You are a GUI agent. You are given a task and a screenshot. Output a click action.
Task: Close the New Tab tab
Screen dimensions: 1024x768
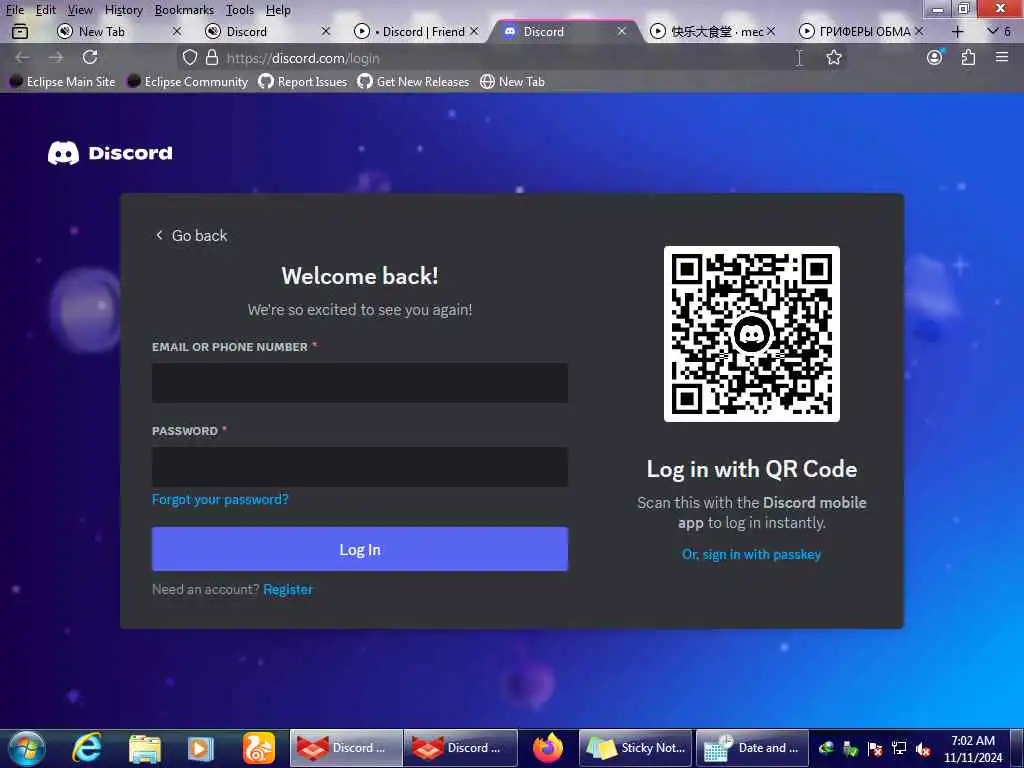pyautogui.click(x=176, y=31)
